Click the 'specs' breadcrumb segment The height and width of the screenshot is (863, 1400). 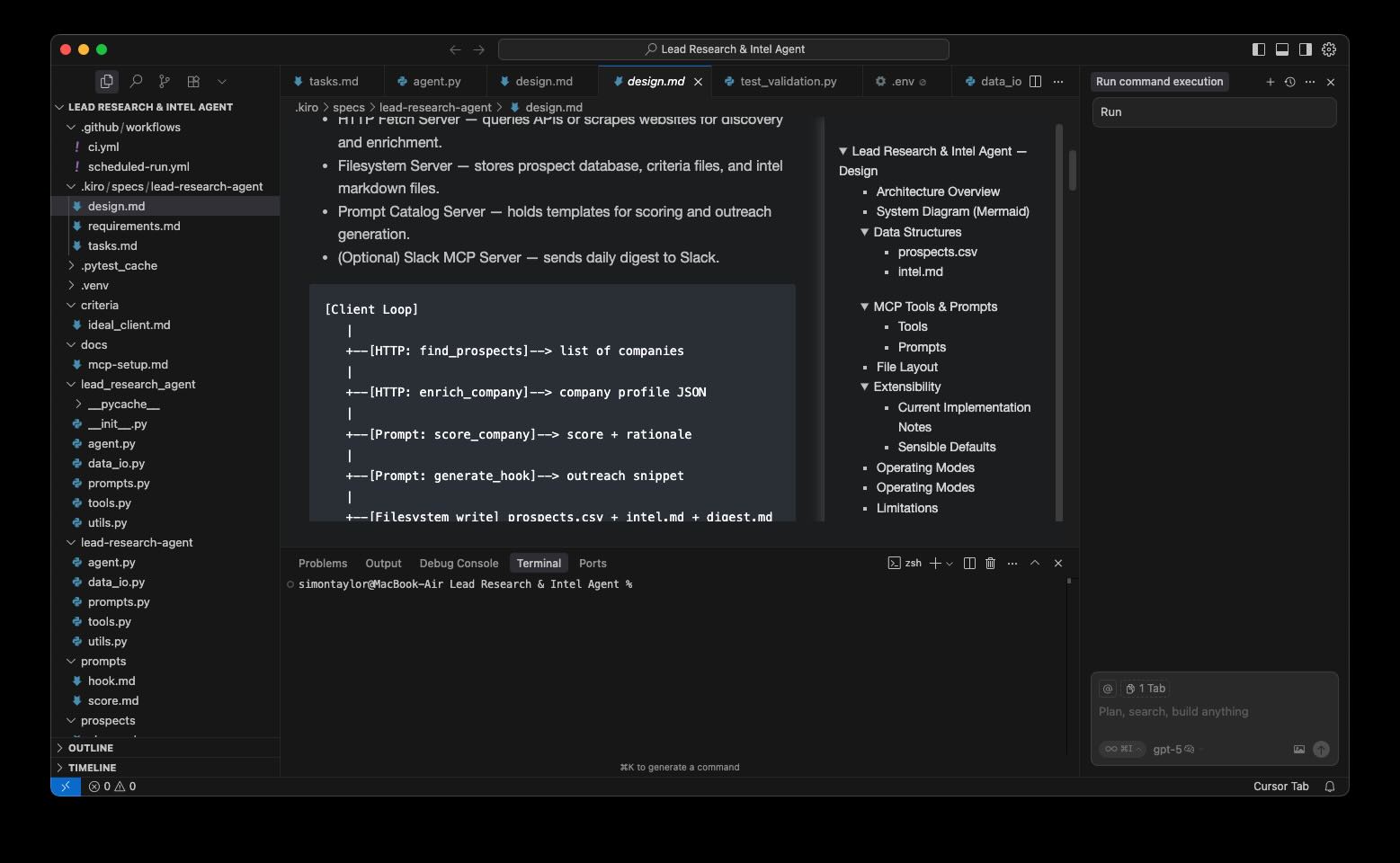[x=349, y=107]
